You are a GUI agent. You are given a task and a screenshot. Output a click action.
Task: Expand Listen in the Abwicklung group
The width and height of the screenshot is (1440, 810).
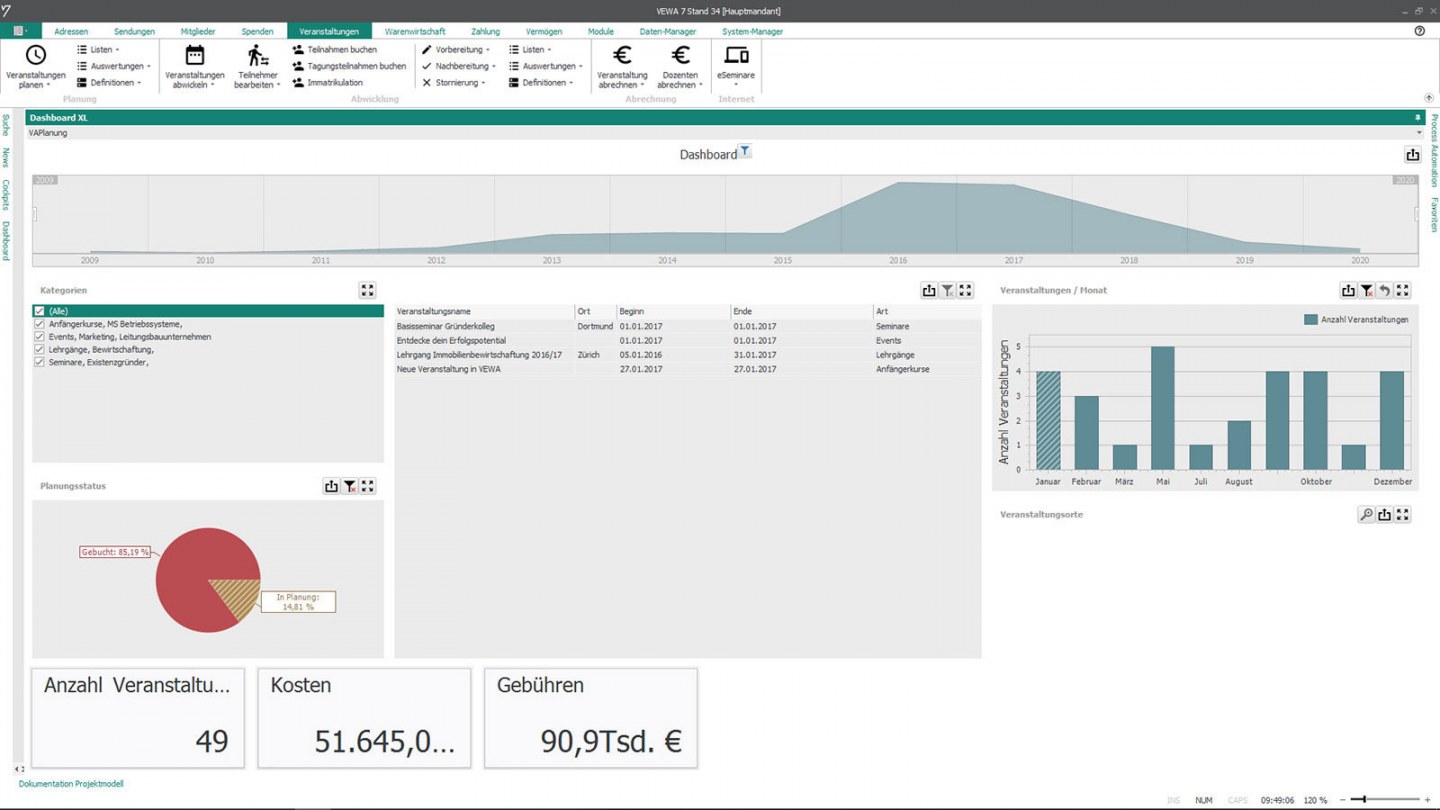(x=530, y=49)
